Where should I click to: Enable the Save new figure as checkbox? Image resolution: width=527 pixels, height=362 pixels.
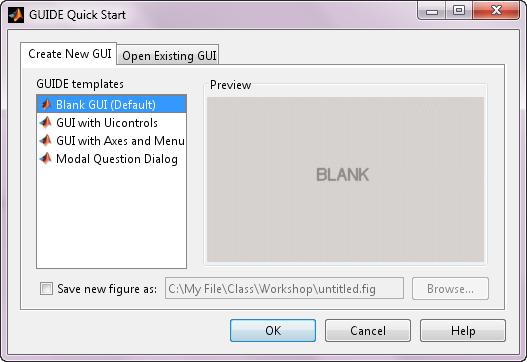click(x=46, y=289)
